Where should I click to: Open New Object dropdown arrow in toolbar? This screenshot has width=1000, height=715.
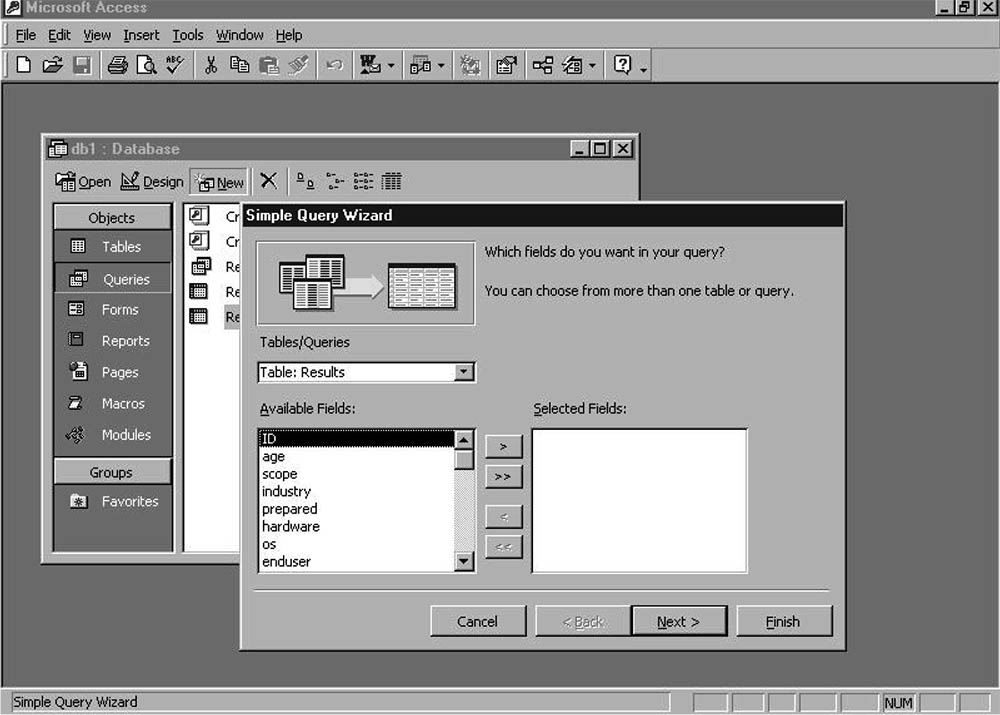coord(592,65)
